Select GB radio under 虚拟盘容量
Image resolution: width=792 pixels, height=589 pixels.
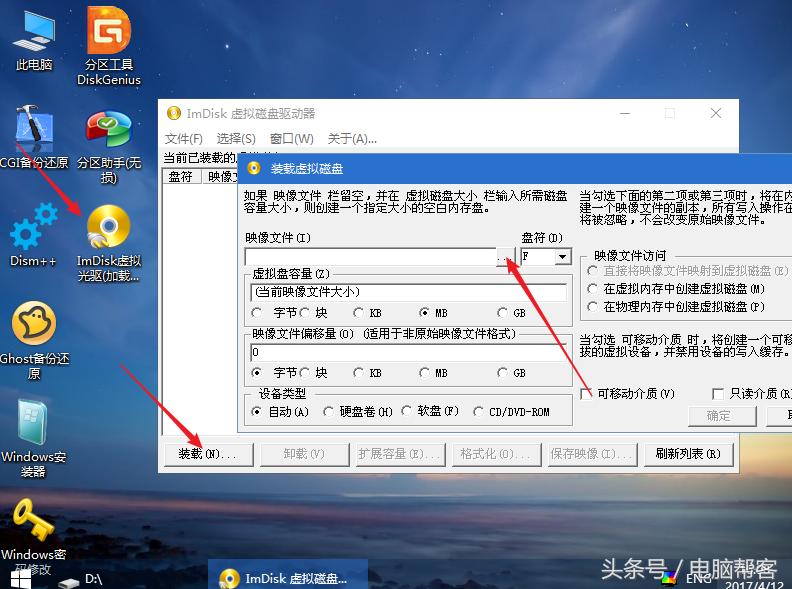pyautogui.click(x=503, y=313)
